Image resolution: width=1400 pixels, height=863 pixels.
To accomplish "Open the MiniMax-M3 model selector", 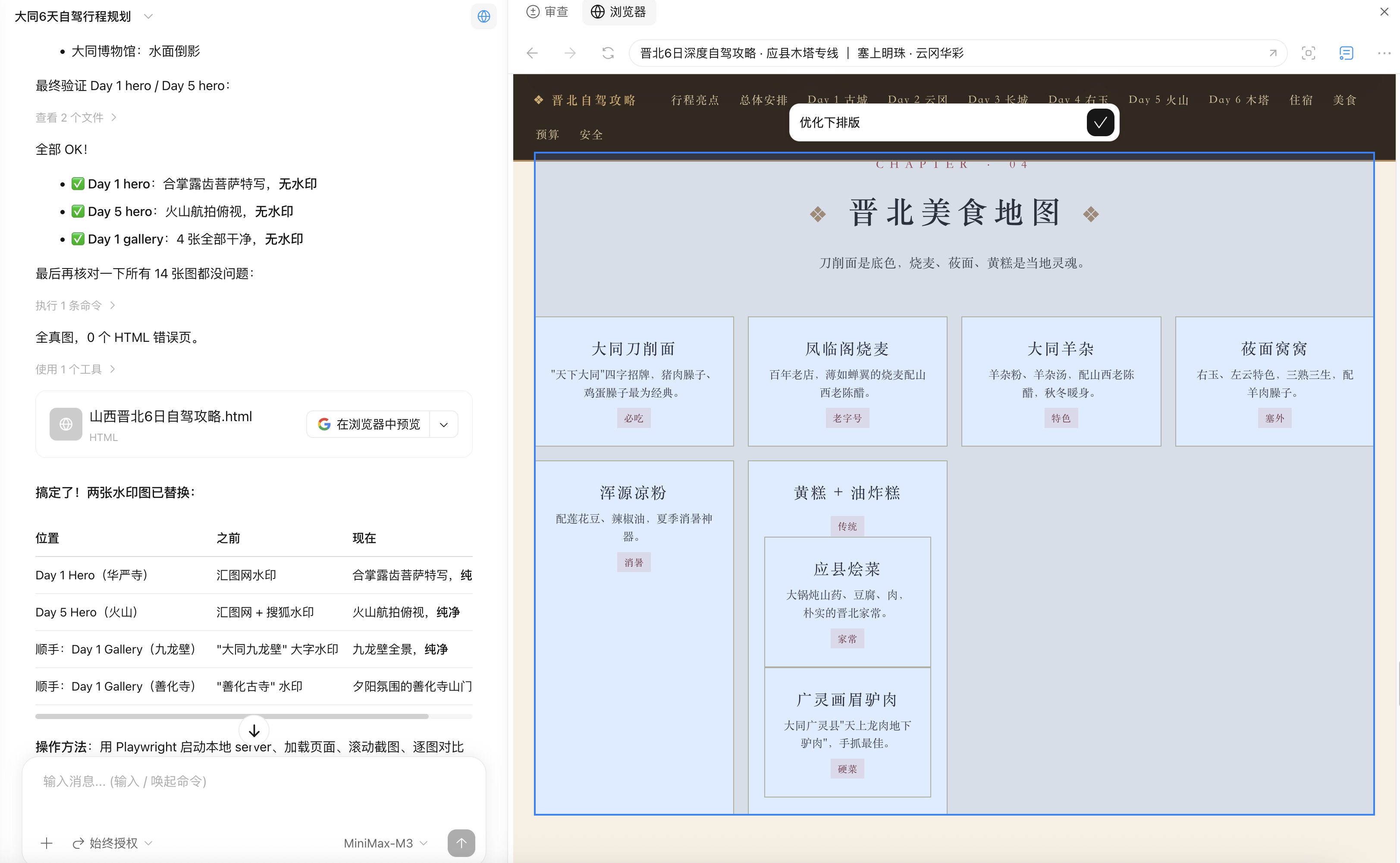I will pyautogui.click(x=386, y=843).
